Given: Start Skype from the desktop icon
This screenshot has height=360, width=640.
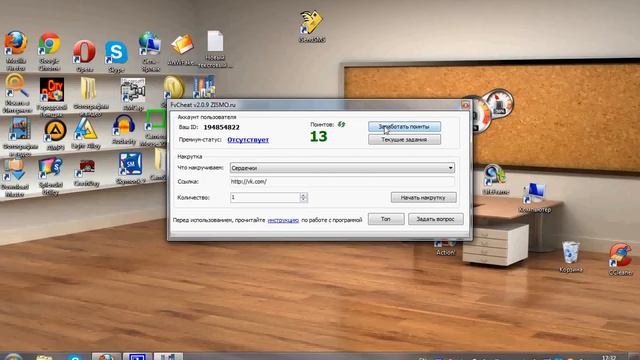Looking at the screenshot, I should pyautogui.click(x=116, y=52).
